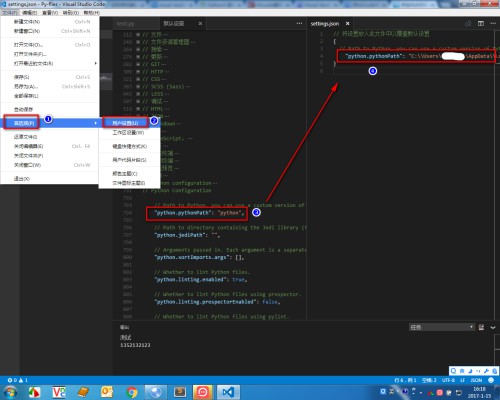This screenshot has width=500, height=400.
Task: Click the clear output icon in panel
Action: (481, 327)
